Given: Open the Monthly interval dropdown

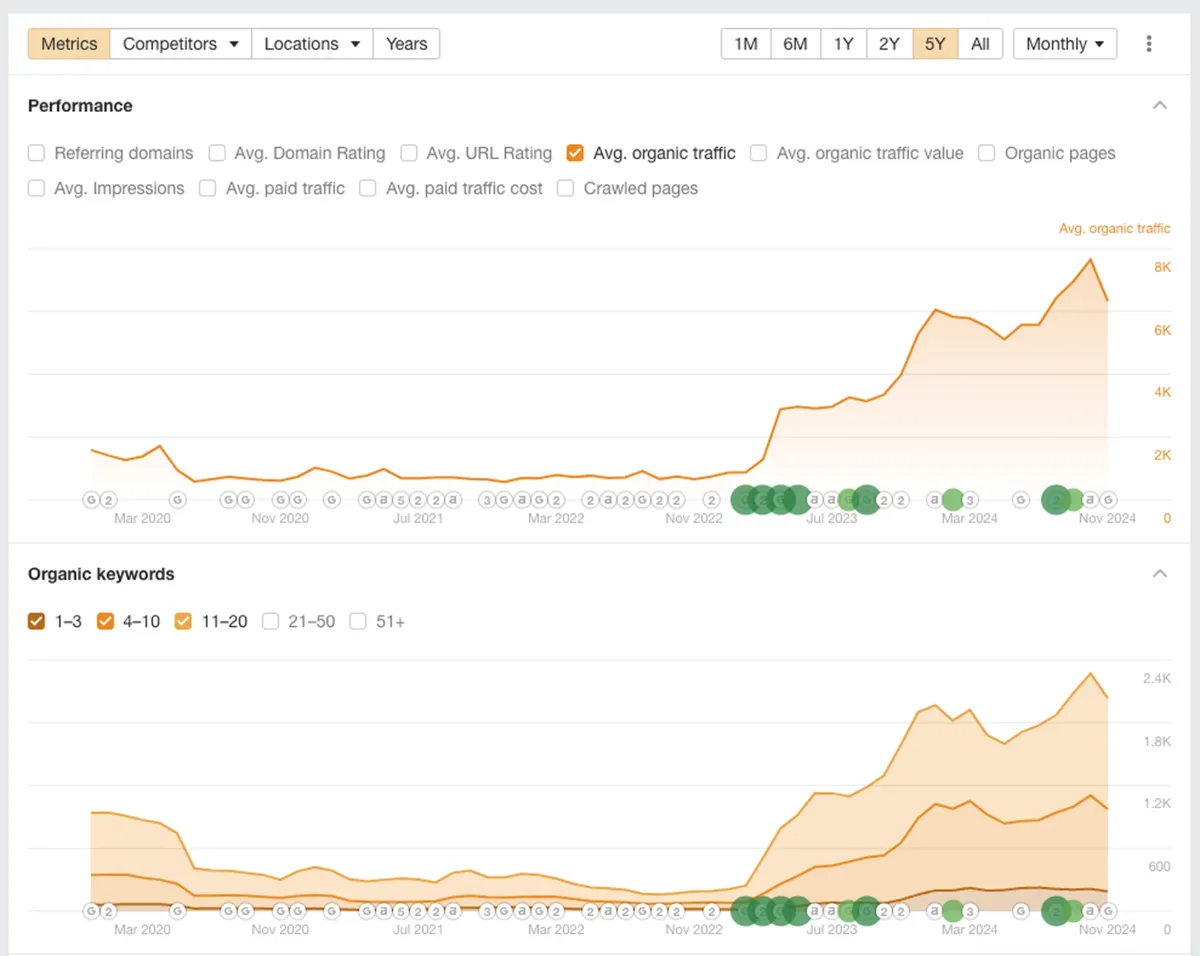Looking at the screenshot, I should coord(1065,44).
